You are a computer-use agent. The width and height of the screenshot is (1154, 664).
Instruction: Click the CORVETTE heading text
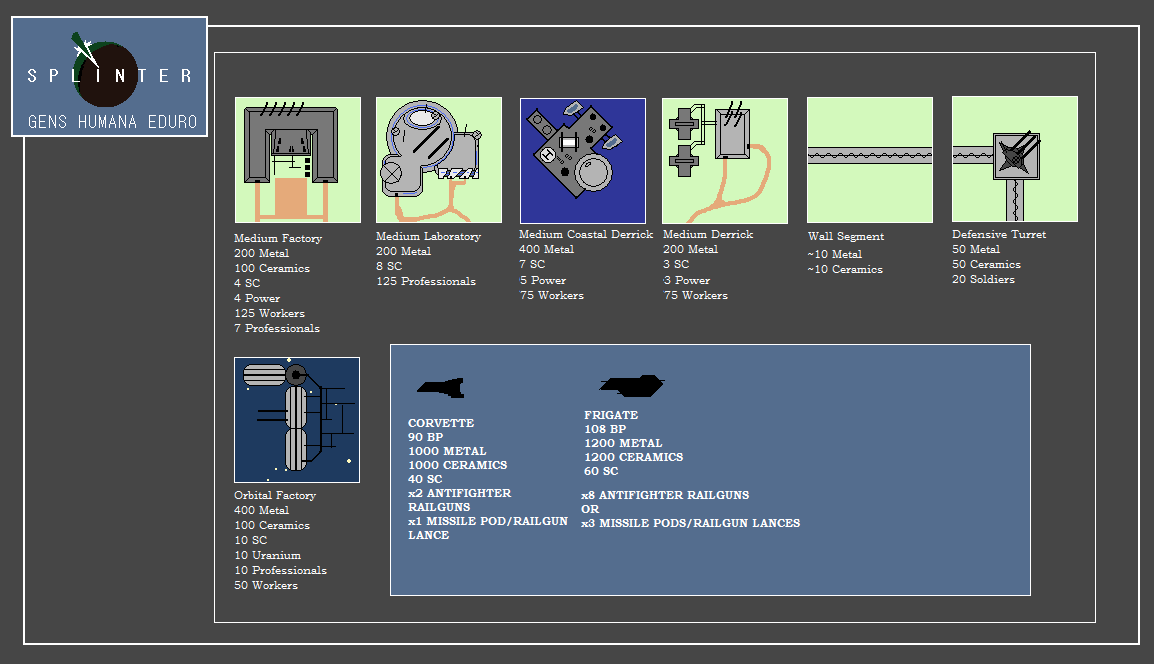[441, 423]
